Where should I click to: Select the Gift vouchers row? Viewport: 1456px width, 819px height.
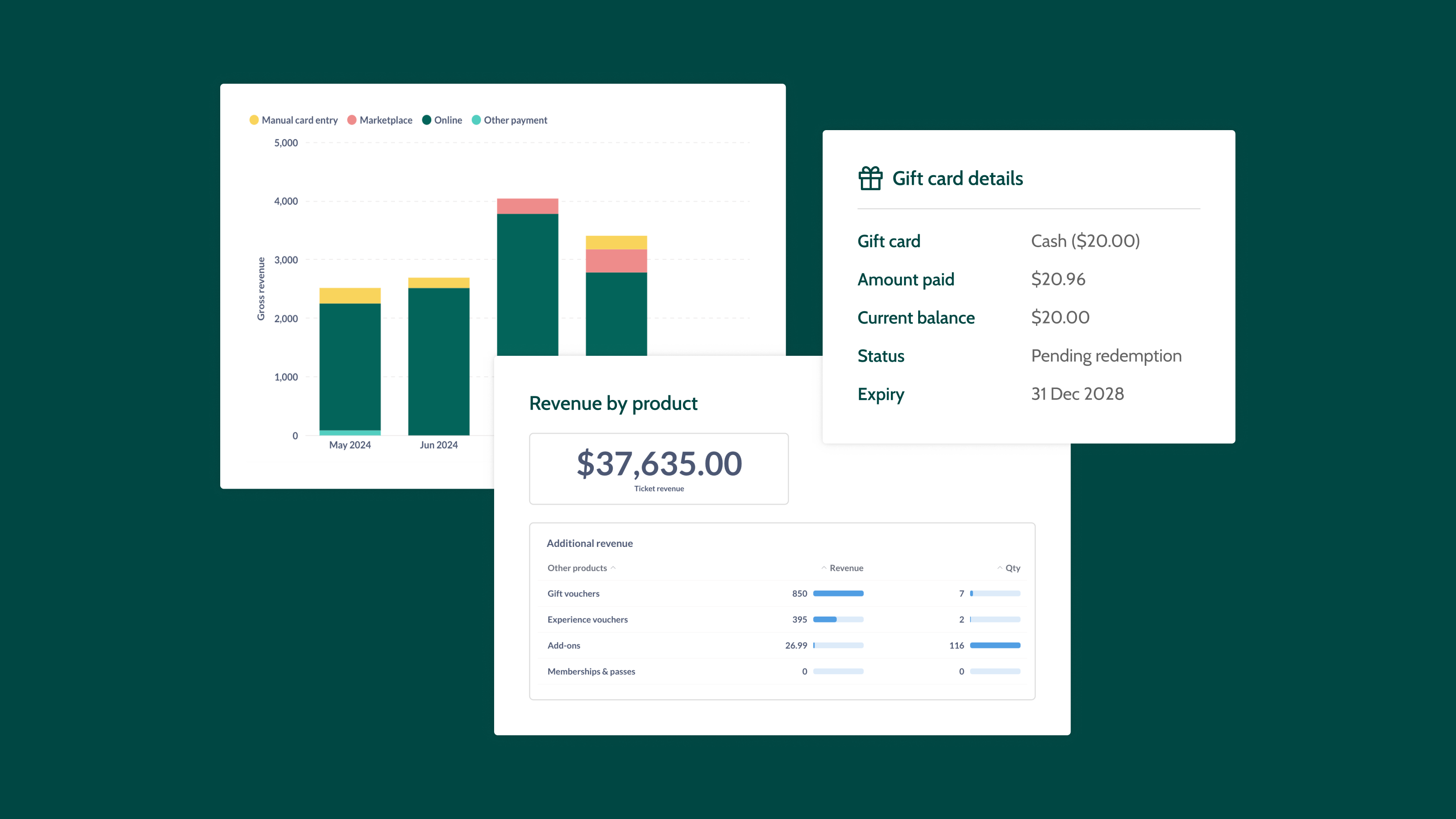pyautogui.click(x=784, y=593)
